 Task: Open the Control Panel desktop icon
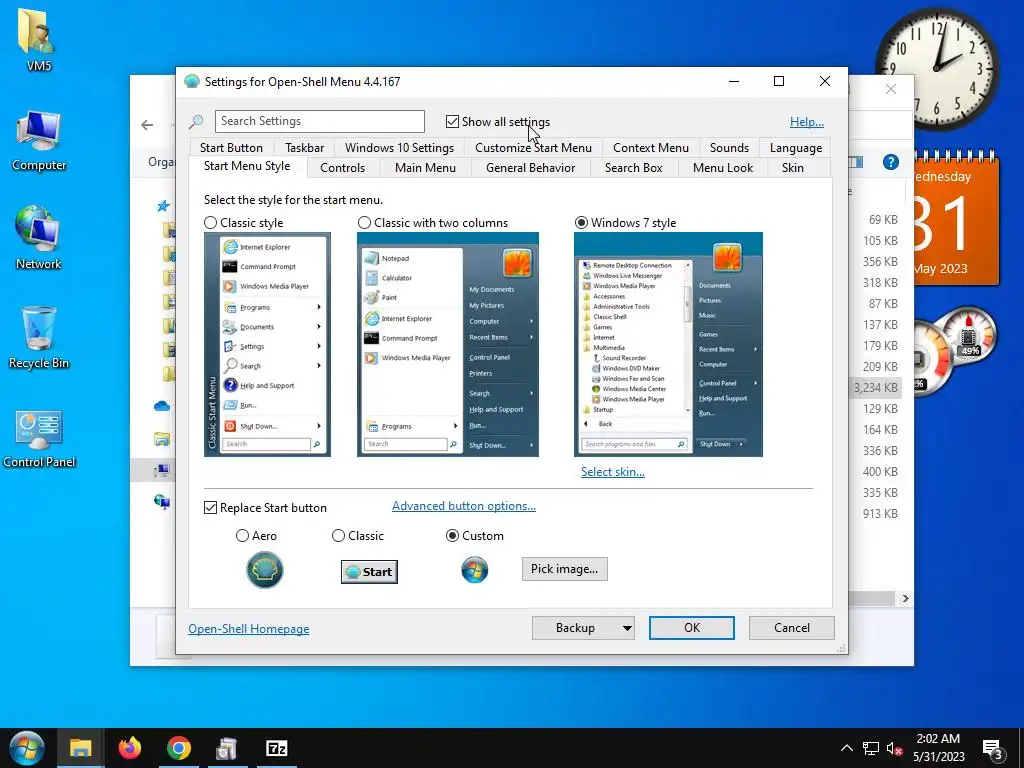coord(39,439)
